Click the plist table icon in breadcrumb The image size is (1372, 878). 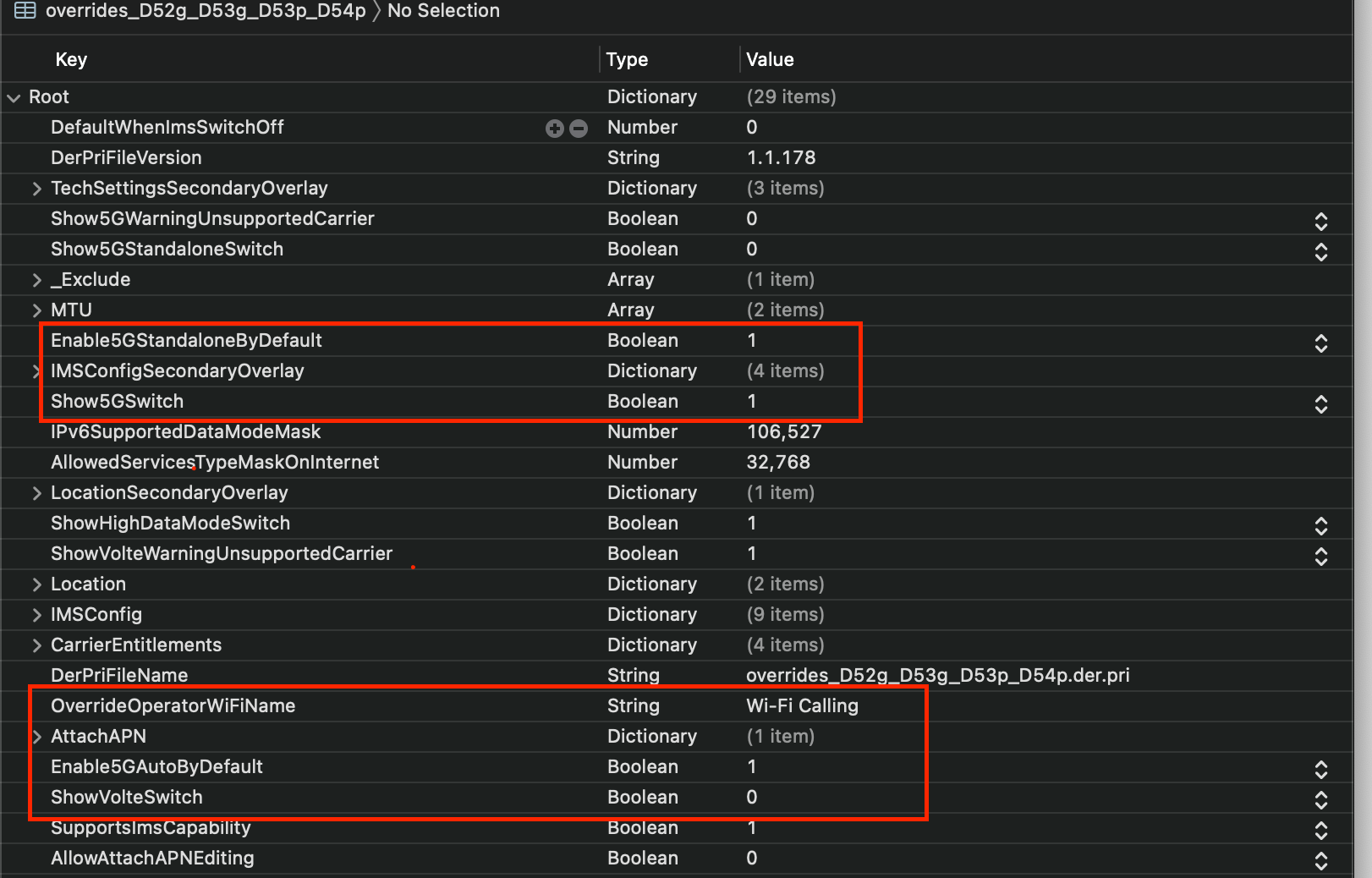tap(25, 10)
